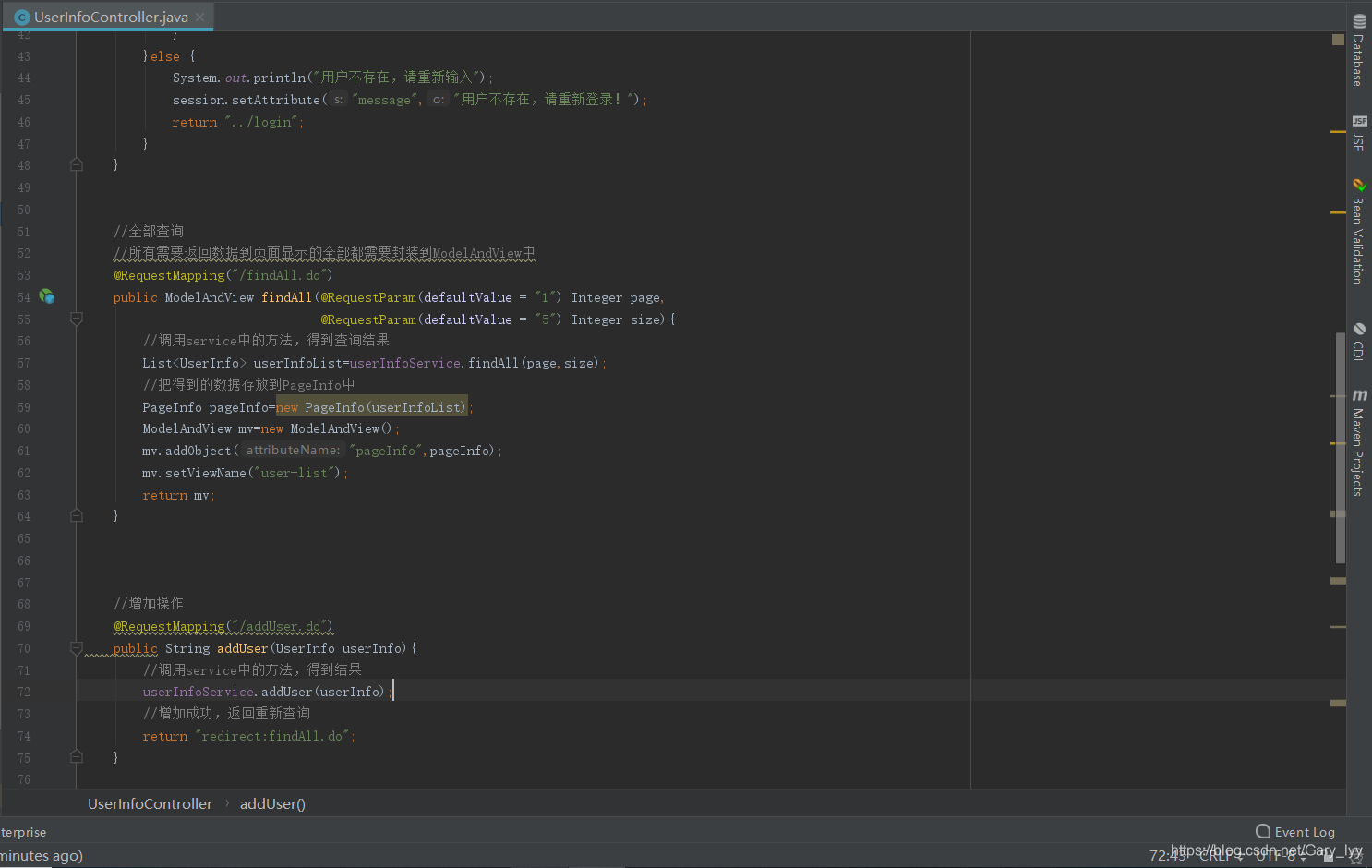The width and height of the screenshot is (1372, 868).
Task: Click the //增加操作 comment on line 68
Action: pos(149,603)
